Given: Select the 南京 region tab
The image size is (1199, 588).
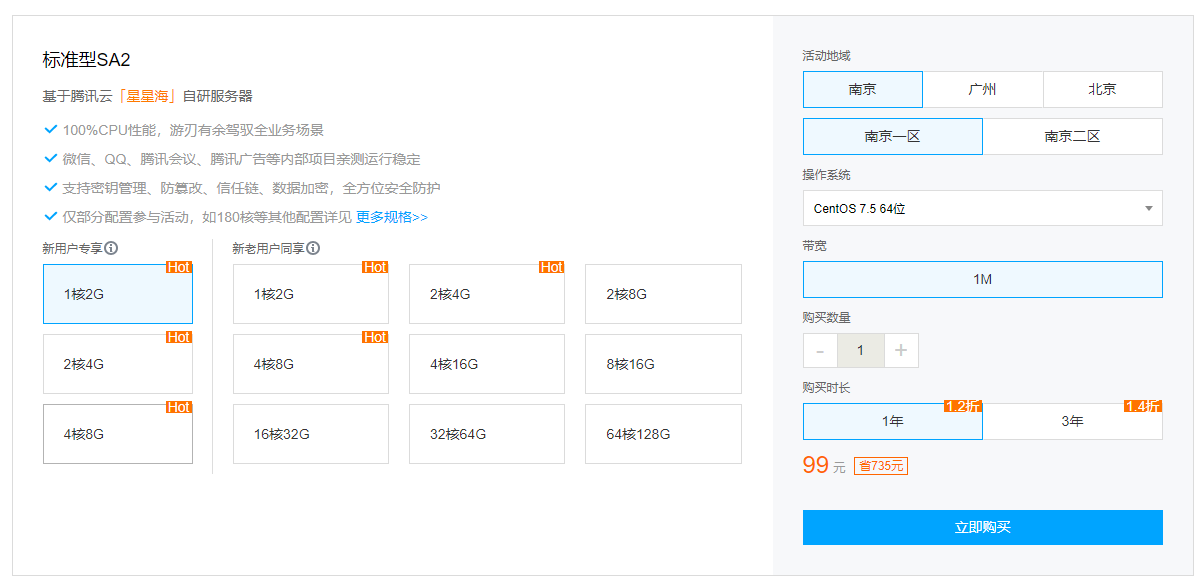Looking at the screenshot, I should pos(863,89).
